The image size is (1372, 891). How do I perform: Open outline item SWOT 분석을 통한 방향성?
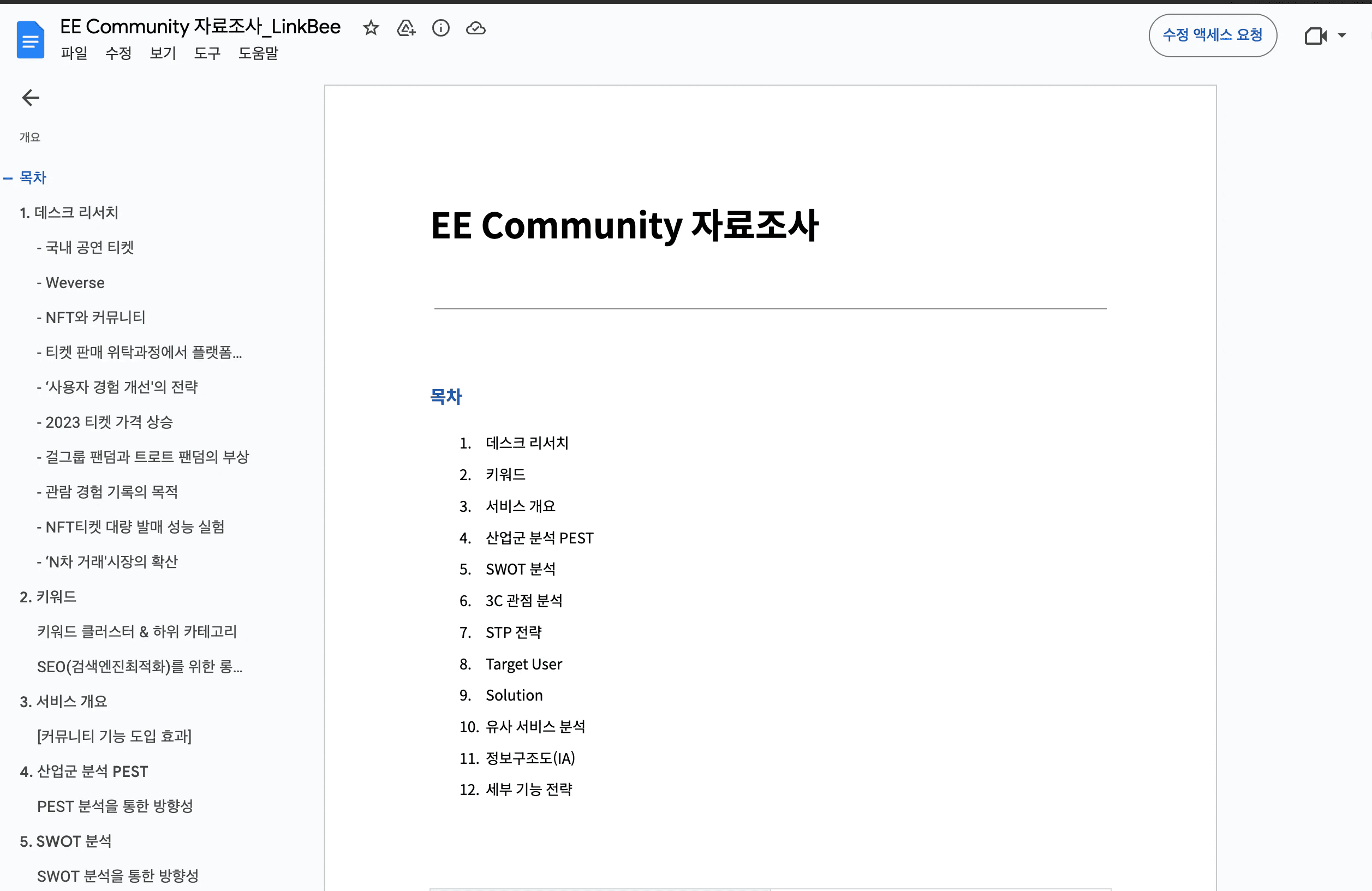point(117,876)
